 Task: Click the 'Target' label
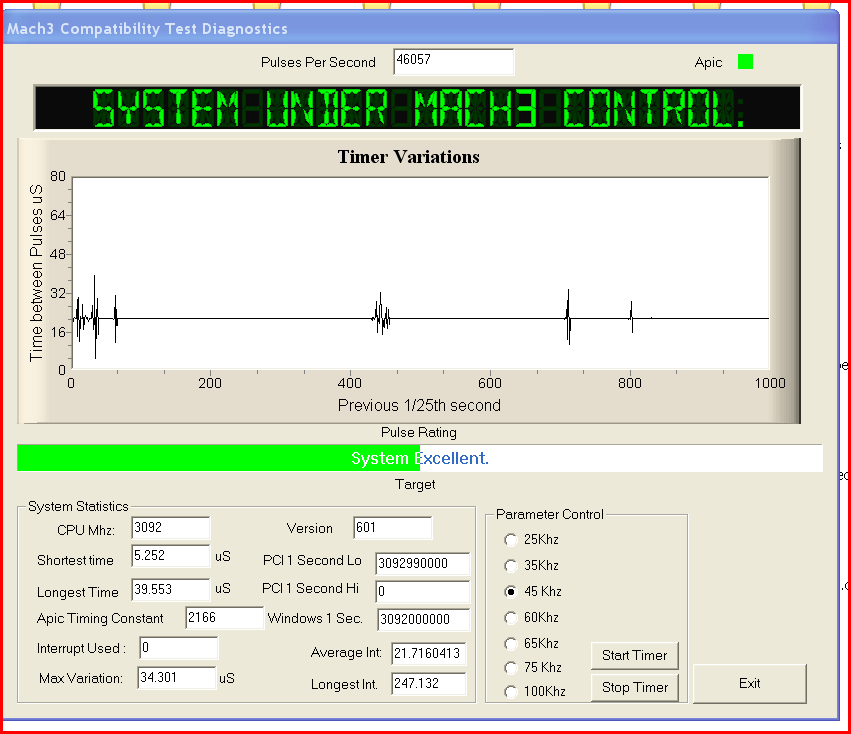pyautogui.click(x=415, y=484)
